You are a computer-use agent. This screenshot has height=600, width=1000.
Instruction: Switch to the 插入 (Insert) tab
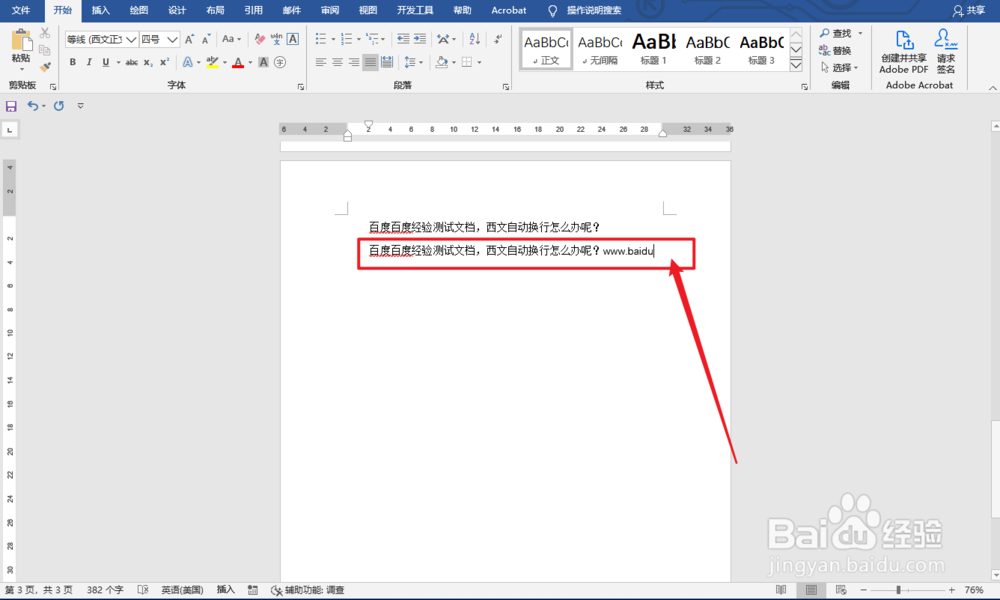tap(101, 10)
